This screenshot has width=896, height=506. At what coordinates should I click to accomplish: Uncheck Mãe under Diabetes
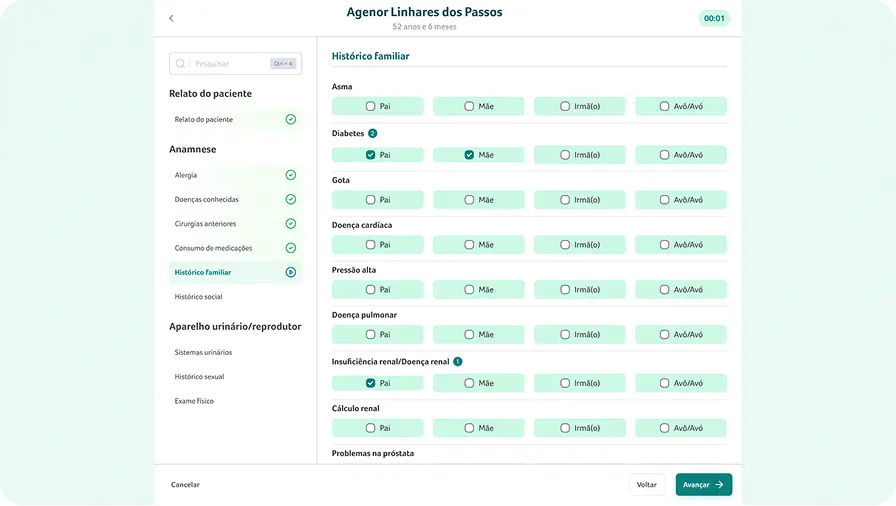[470, 155]
